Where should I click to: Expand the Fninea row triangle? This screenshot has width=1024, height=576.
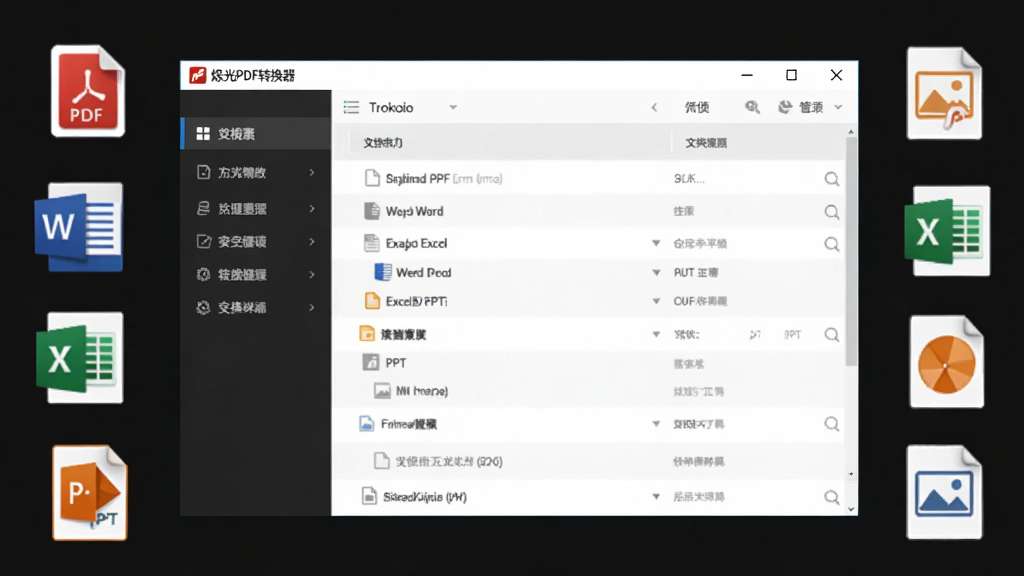656,424
